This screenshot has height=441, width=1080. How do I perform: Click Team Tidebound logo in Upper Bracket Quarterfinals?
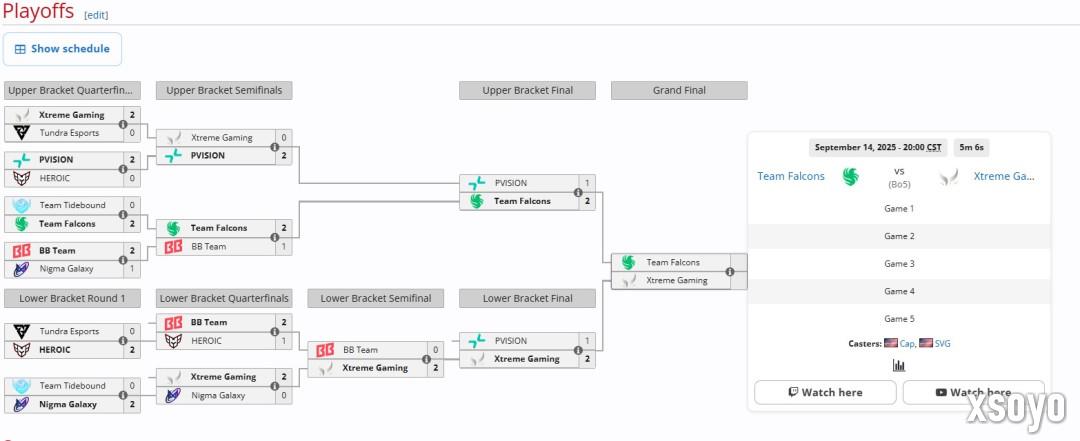point(21,205)
